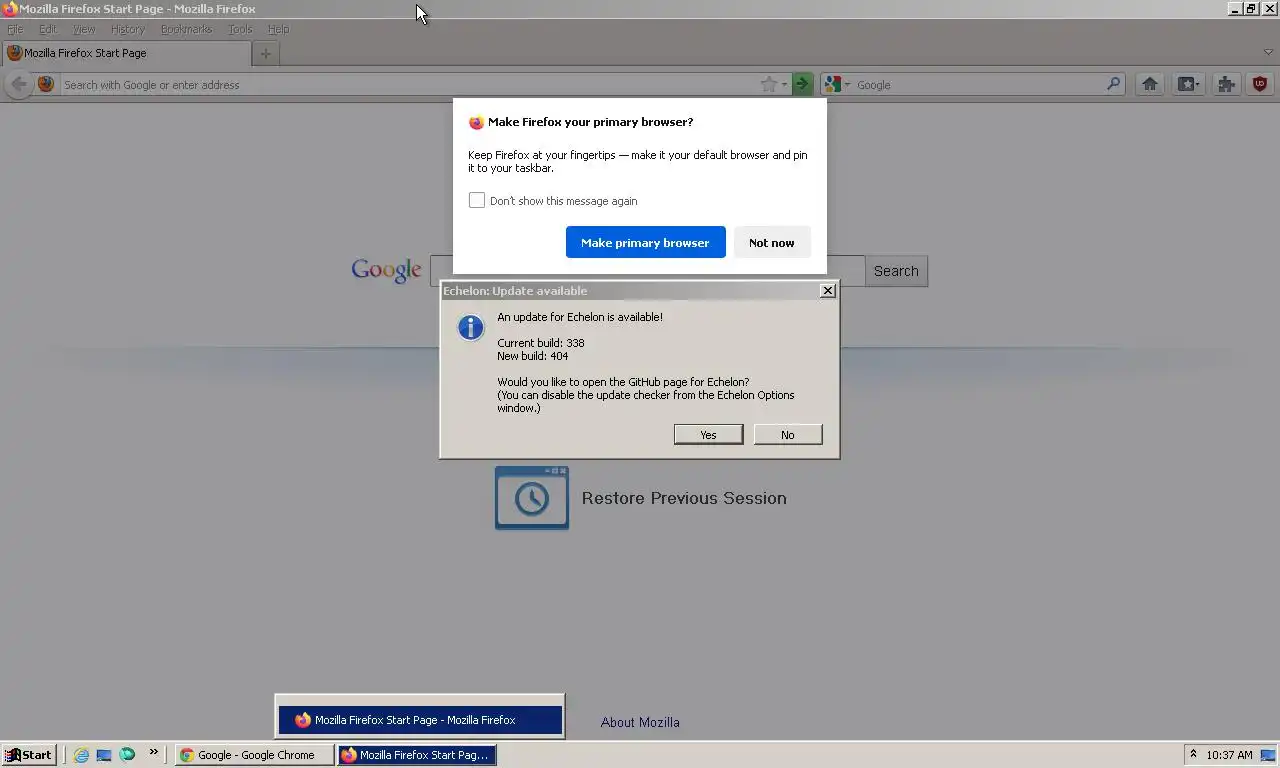
Task: Select the Mozilla Firefox Start Page tab
Action: click(125, 53)
